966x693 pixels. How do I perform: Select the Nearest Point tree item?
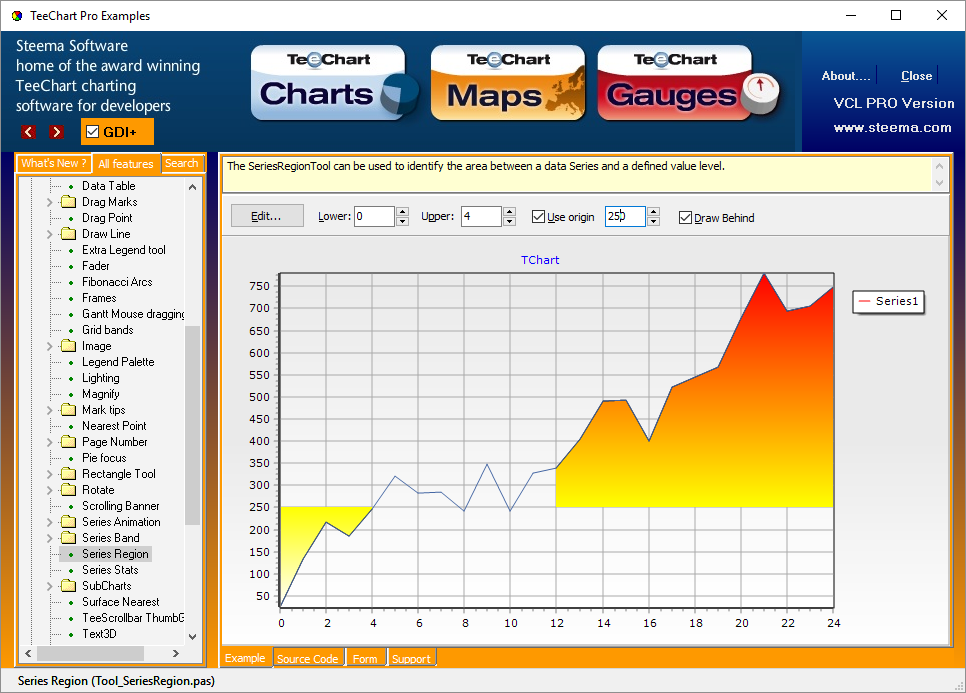[114, 426]
